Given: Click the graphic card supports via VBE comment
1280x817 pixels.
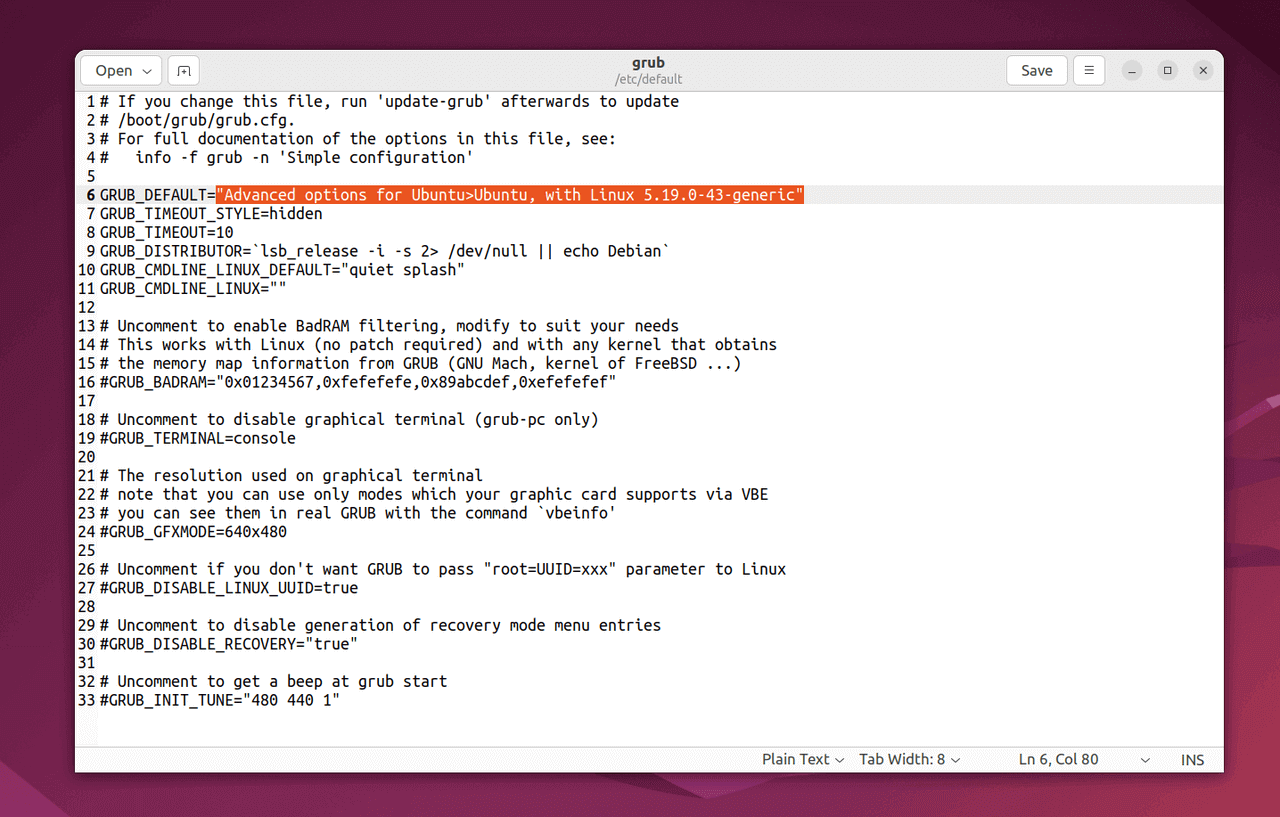Looking at the screenshot, I should click(434, 494).
